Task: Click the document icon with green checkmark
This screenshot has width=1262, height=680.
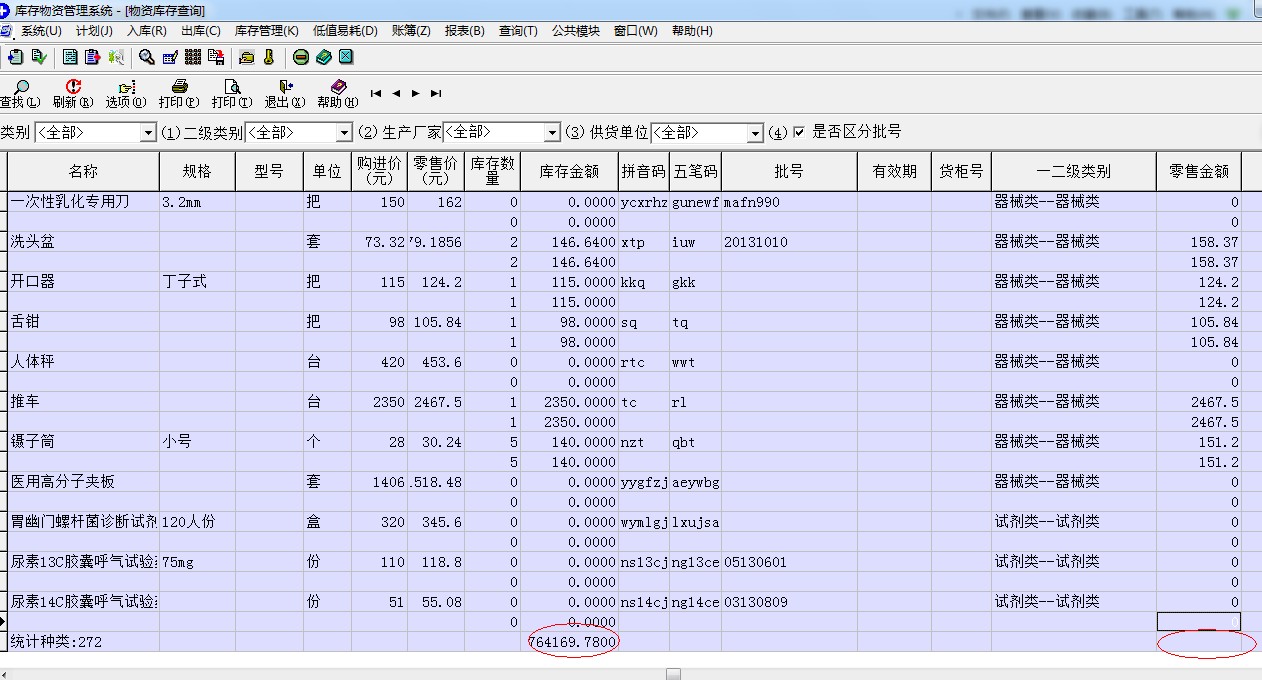Action: 38,57
